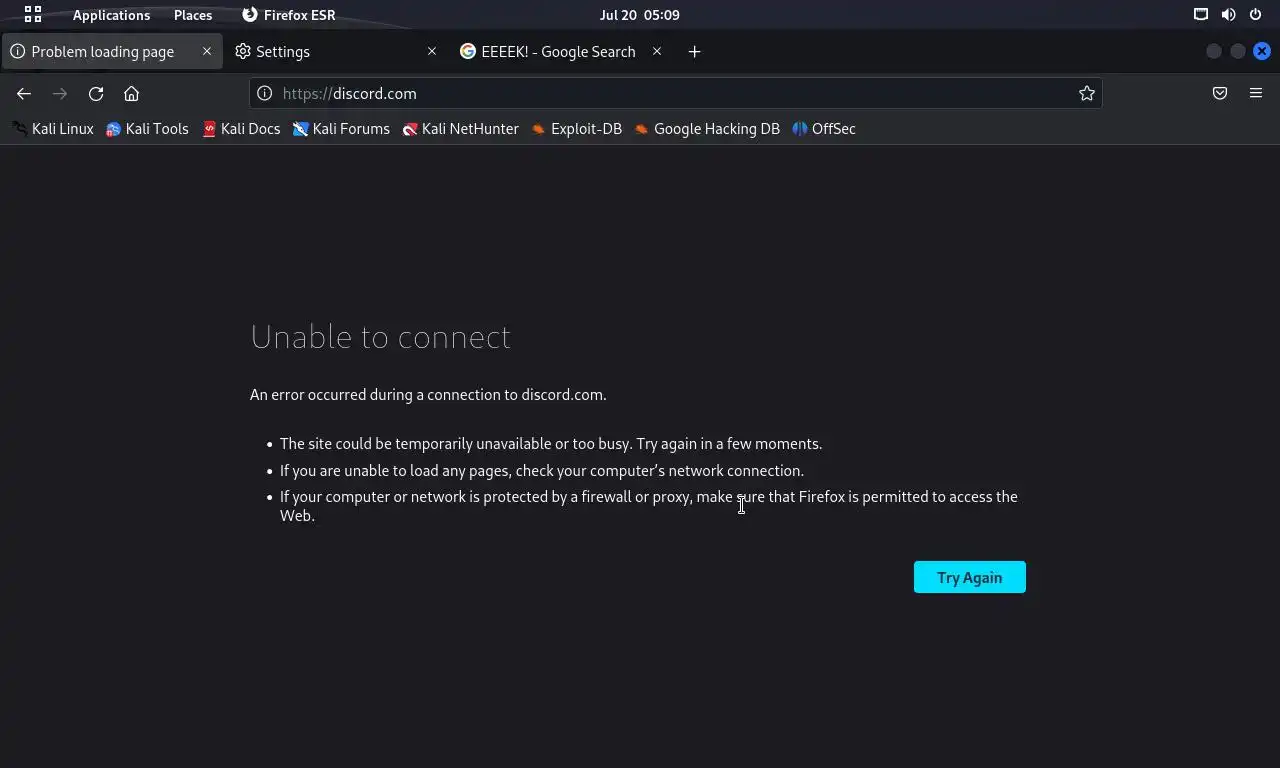Open Google Hacking DB bookmark

tap(706, 128)
